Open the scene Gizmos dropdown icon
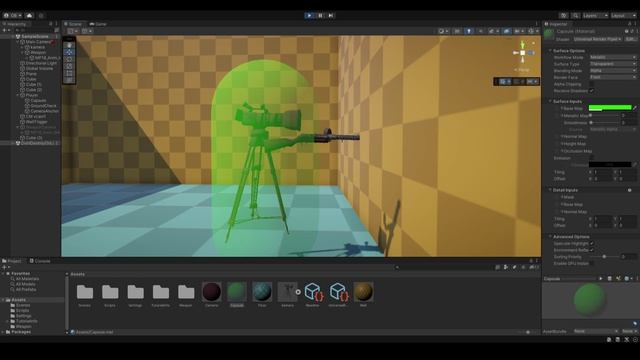640x360 pixels. click(532, 31)
